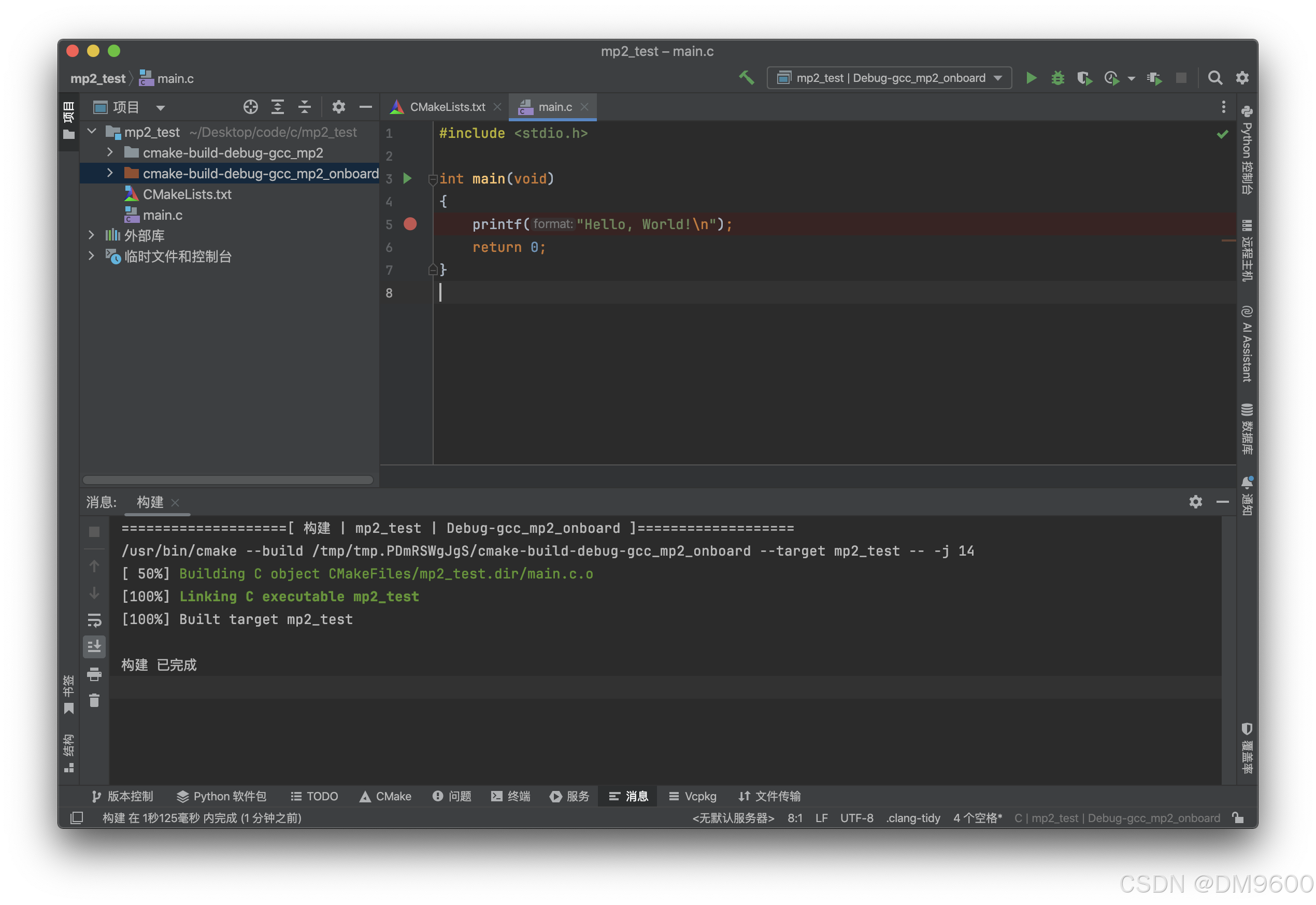Run with coverage shield icon
Screen dimensions: 1316x905
[1084, 78]
